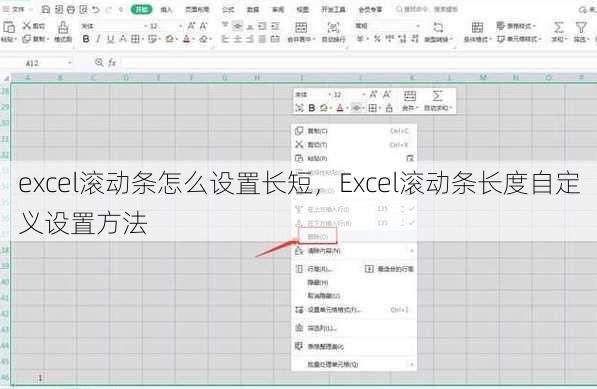Screen dimensions: 597x389
Task: Click the fx insert function icon
Action: coord(112,62)
